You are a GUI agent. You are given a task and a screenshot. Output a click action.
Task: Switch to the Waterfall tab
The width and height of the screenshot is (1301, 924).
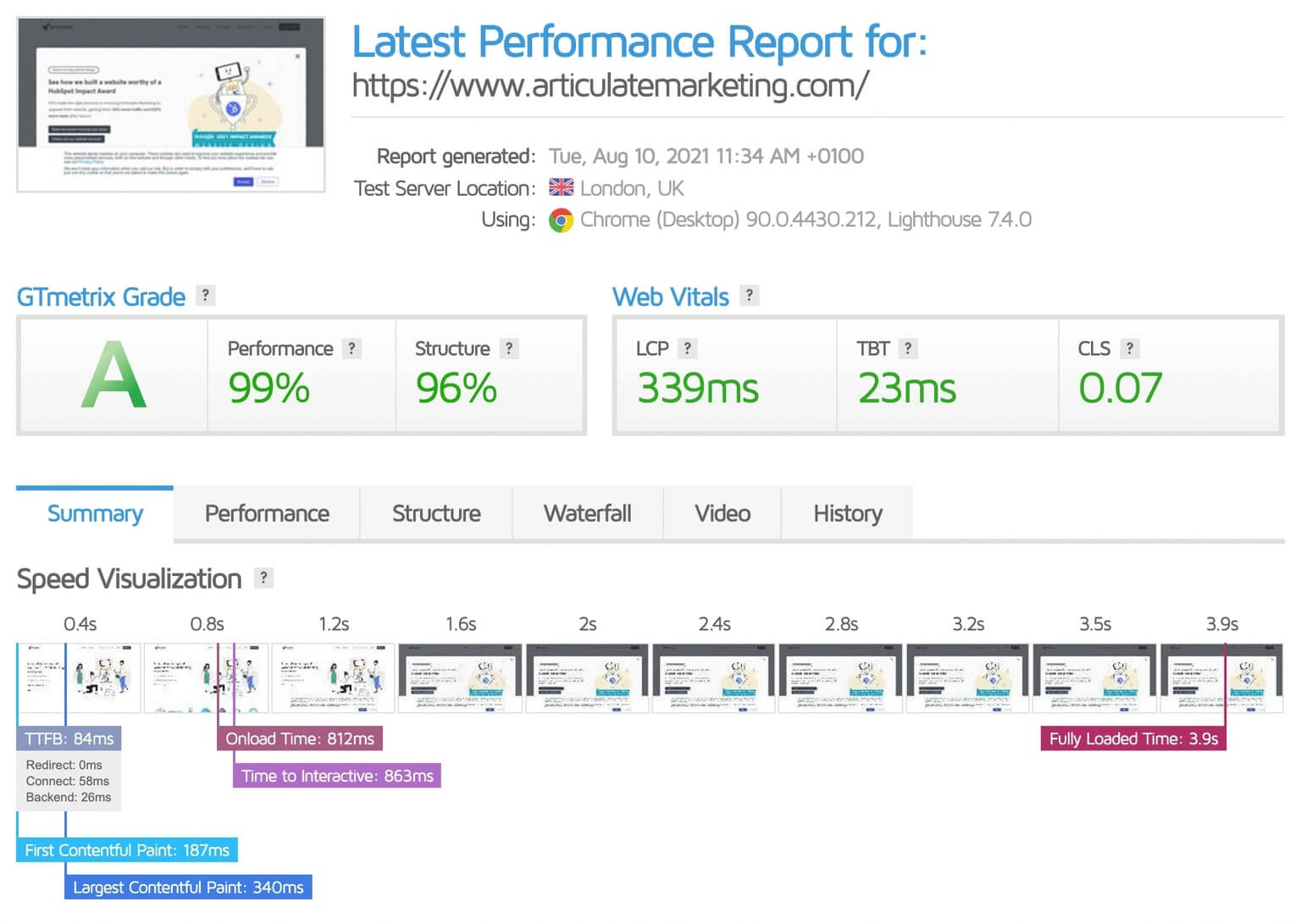coord(587,513)
